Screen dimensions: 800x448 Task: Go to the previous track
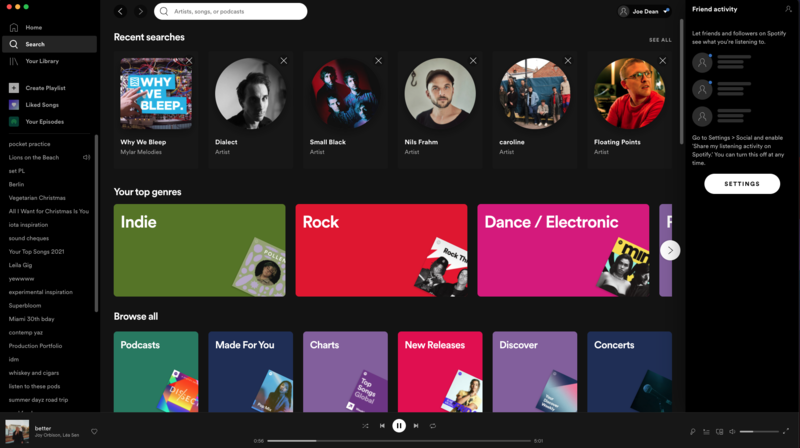coord(382,426)
